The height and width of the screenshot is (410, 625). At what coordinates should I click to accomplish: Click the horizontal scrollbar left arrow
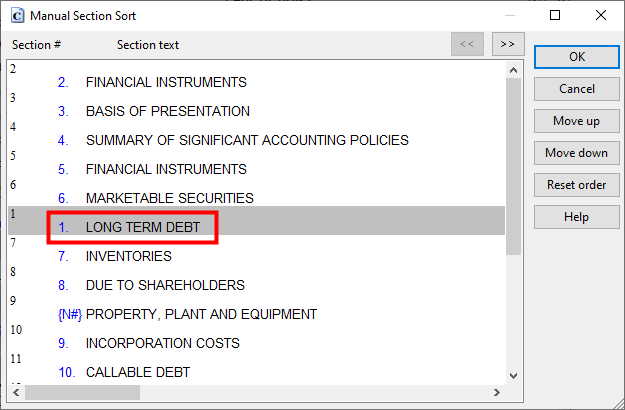click(16, 392)
